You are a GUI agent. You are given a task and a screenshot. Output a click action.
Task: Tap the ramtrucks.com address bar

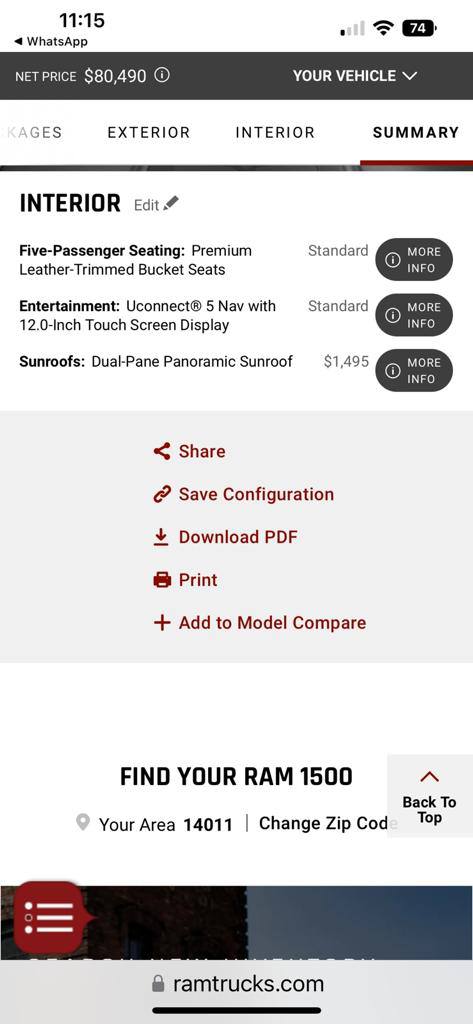coord(236,984)
